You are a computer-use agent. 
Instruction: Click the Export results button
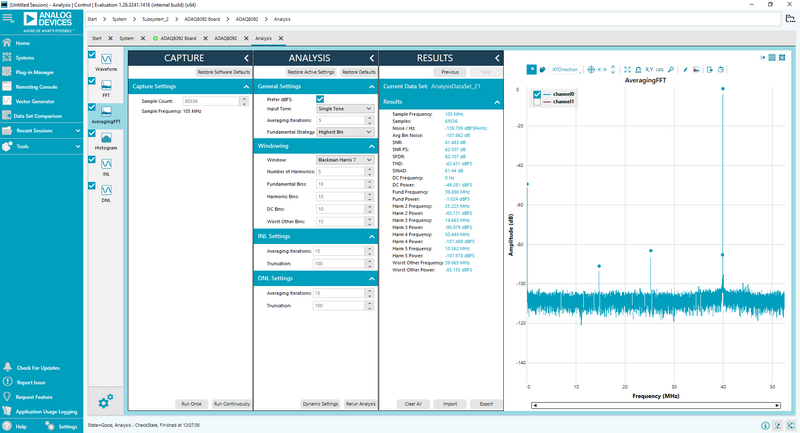coord(486,403)
